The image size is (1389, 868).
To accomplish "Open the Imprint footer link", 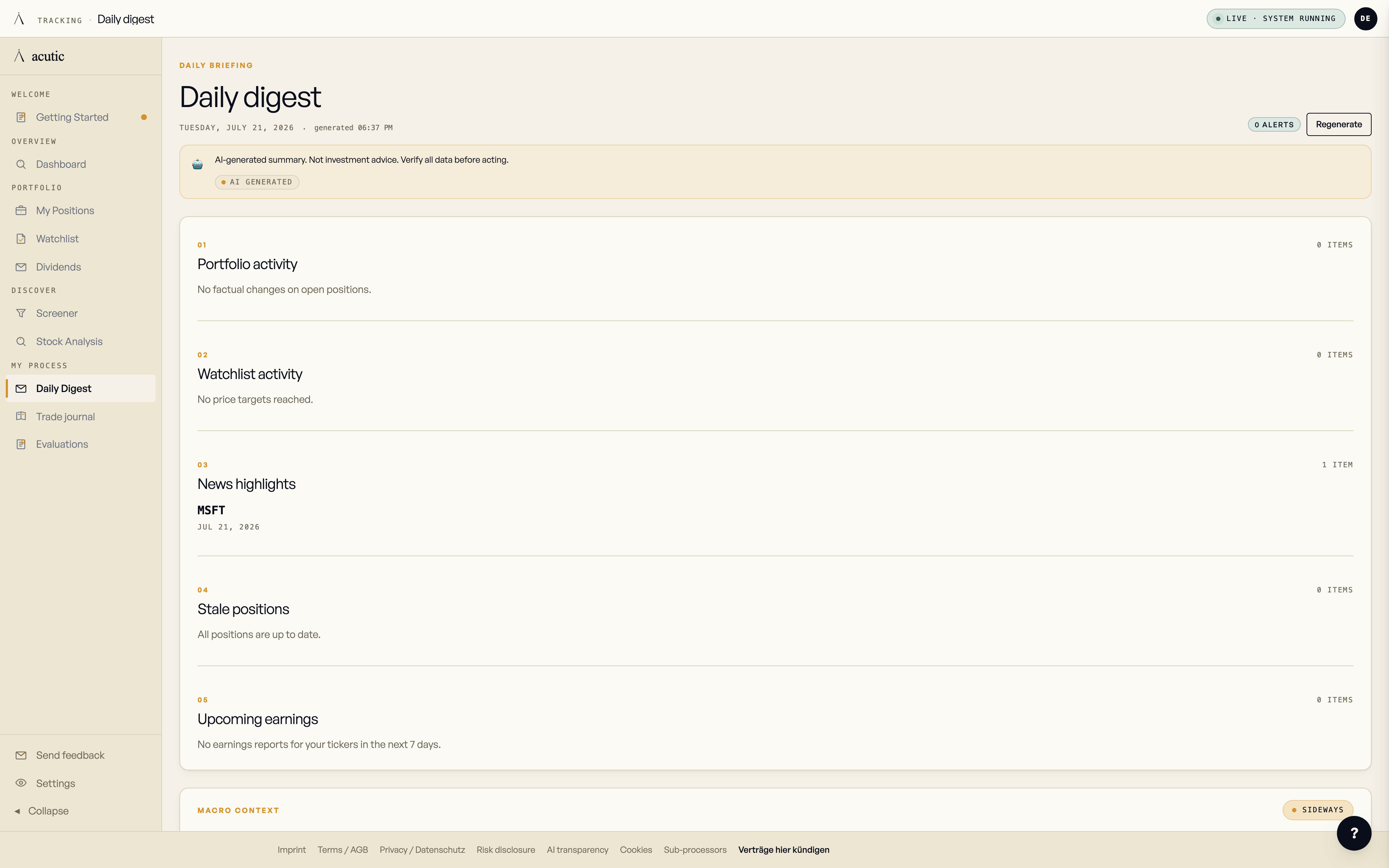I will (x=292, y=850).
